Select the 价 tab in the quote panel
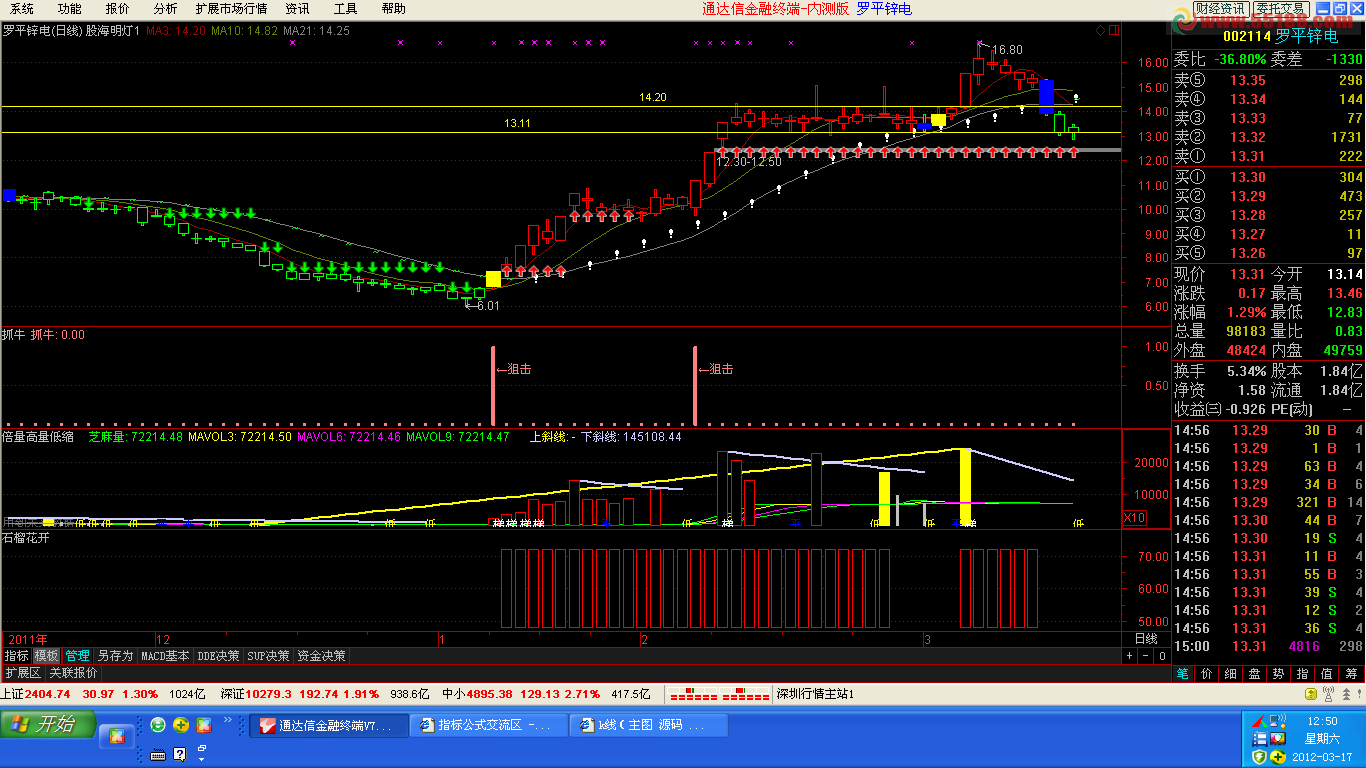 point(1207,674)
